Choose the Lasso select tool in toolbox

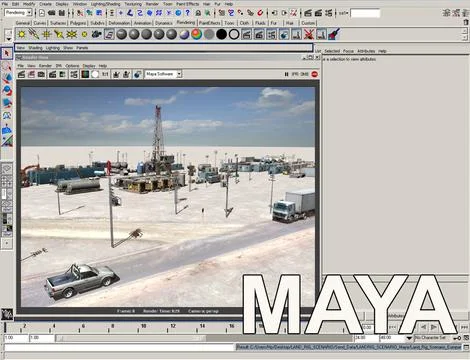(7, 66)
